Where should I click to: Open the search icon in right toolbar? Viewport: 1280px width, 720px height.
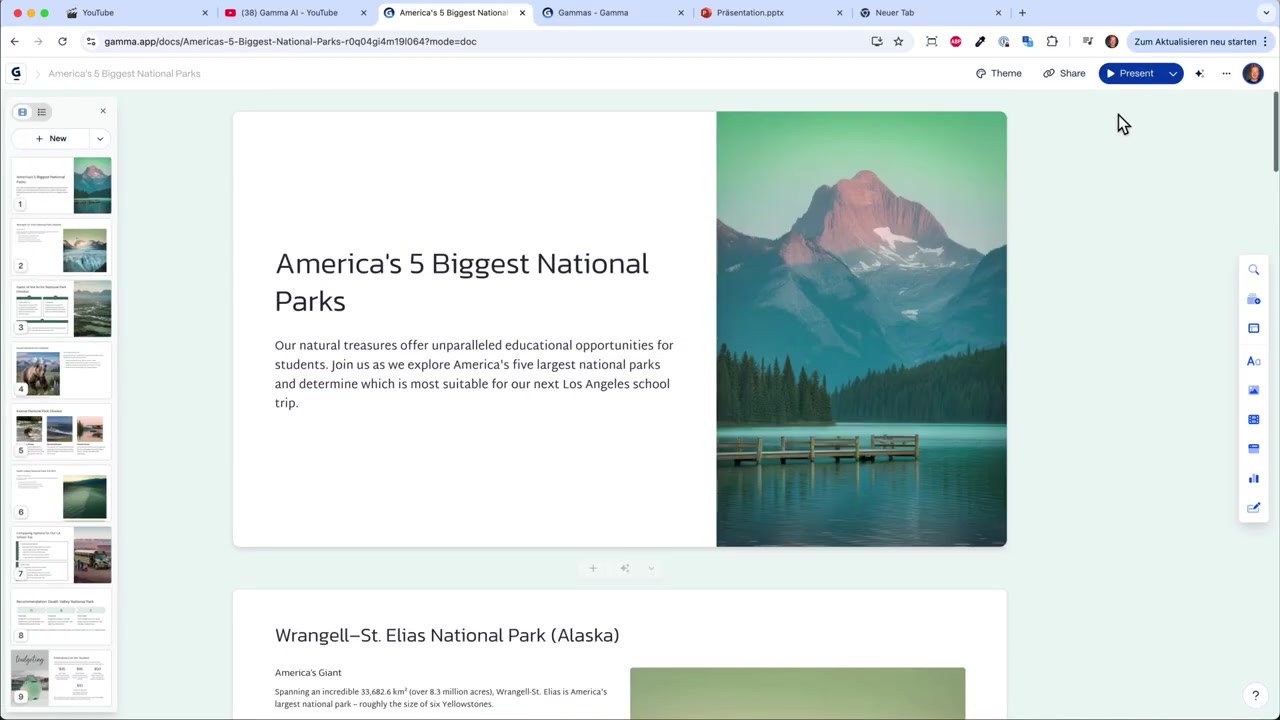1253,270
